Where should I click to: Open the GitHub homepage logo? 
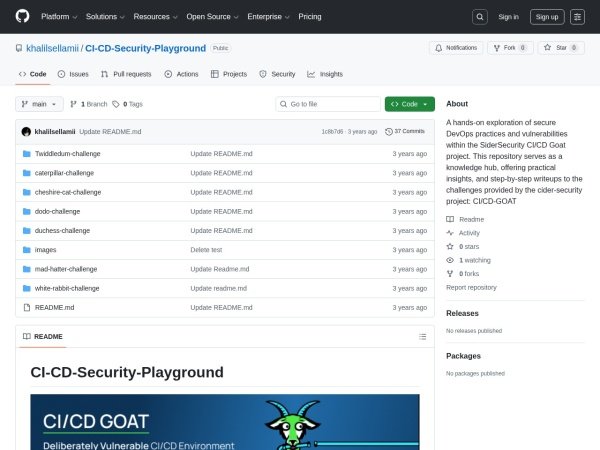(x=22, y=16)
